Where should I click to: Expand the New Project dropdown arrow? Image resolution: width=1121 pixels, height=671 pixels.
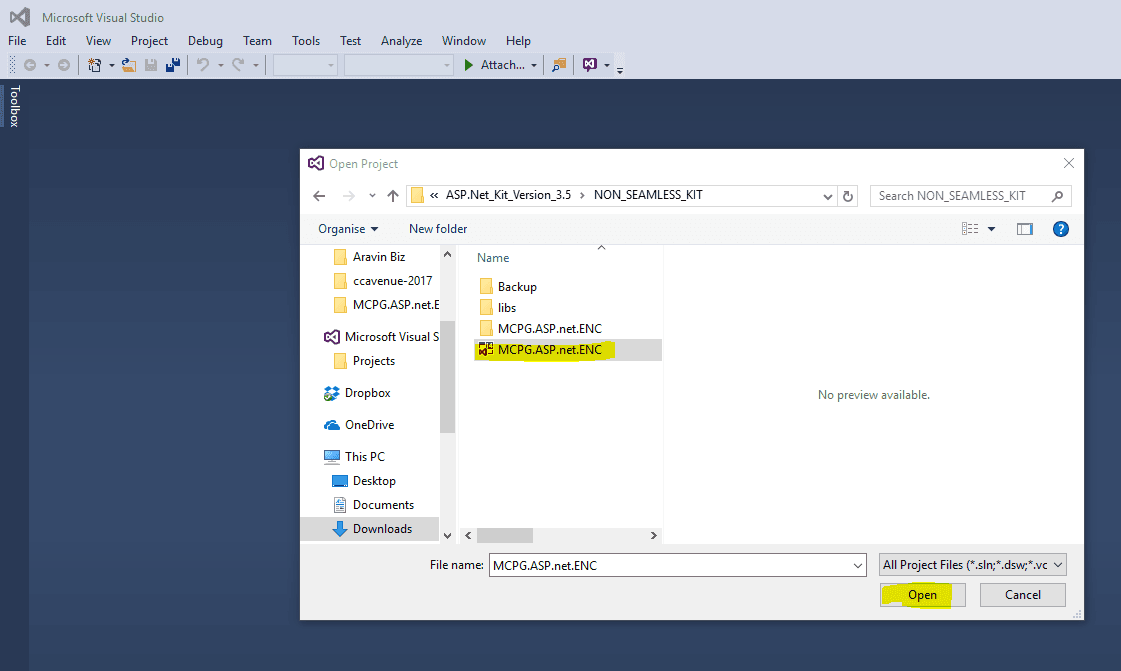[112, 66]
